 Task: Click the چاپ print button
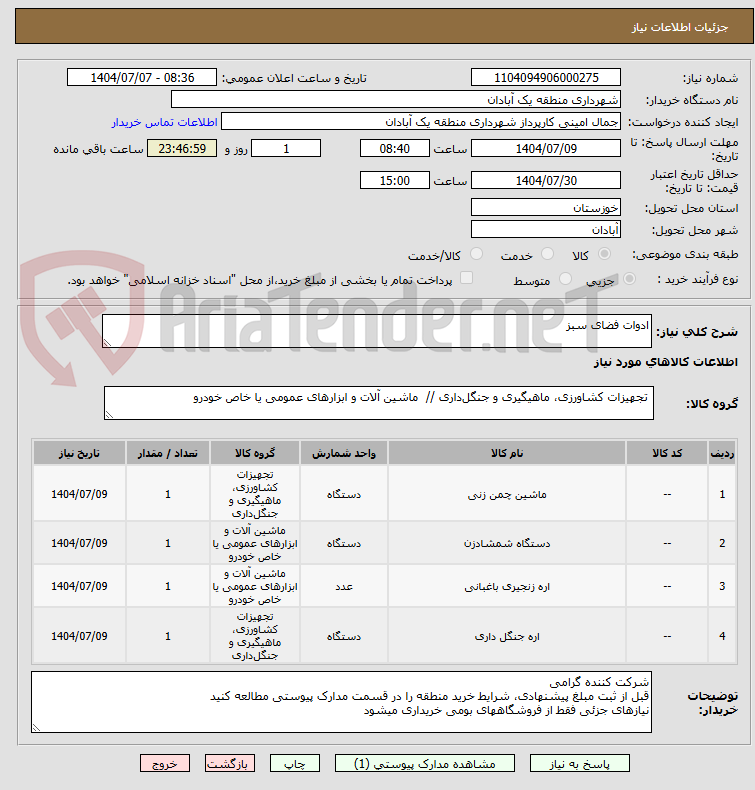(x=295, y=763)
